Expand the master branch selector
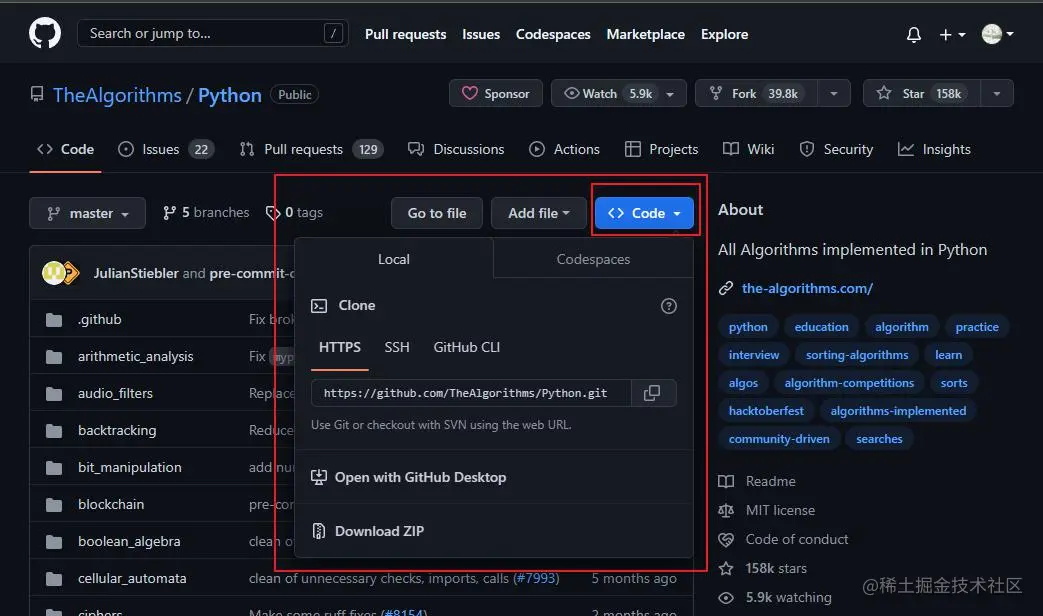1043x616 pixels. 87,213
